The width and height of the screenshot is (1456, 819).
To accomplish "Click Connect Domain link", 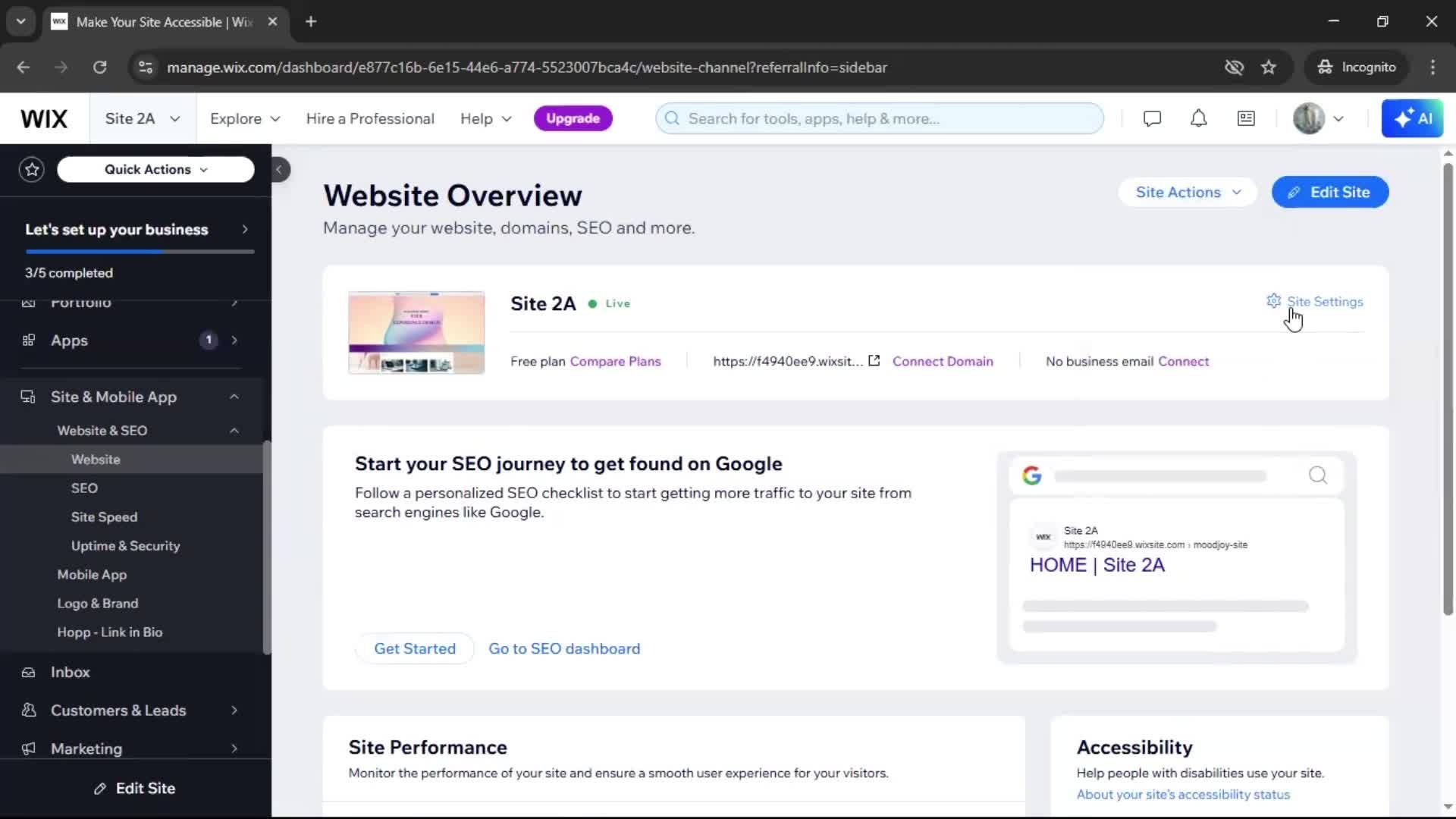I will (943, 361).
